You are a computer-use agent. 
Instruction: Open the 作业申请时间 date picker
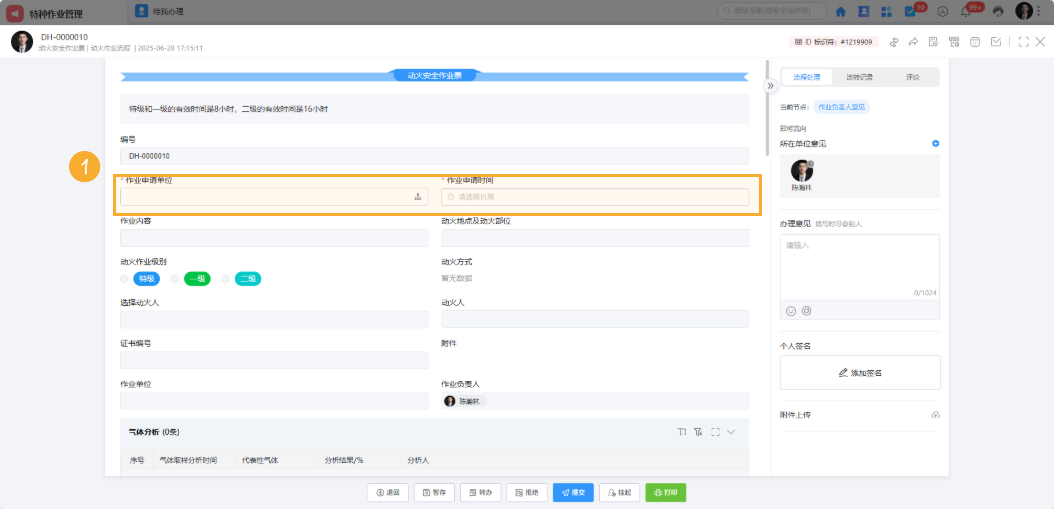tap(595, 197)
